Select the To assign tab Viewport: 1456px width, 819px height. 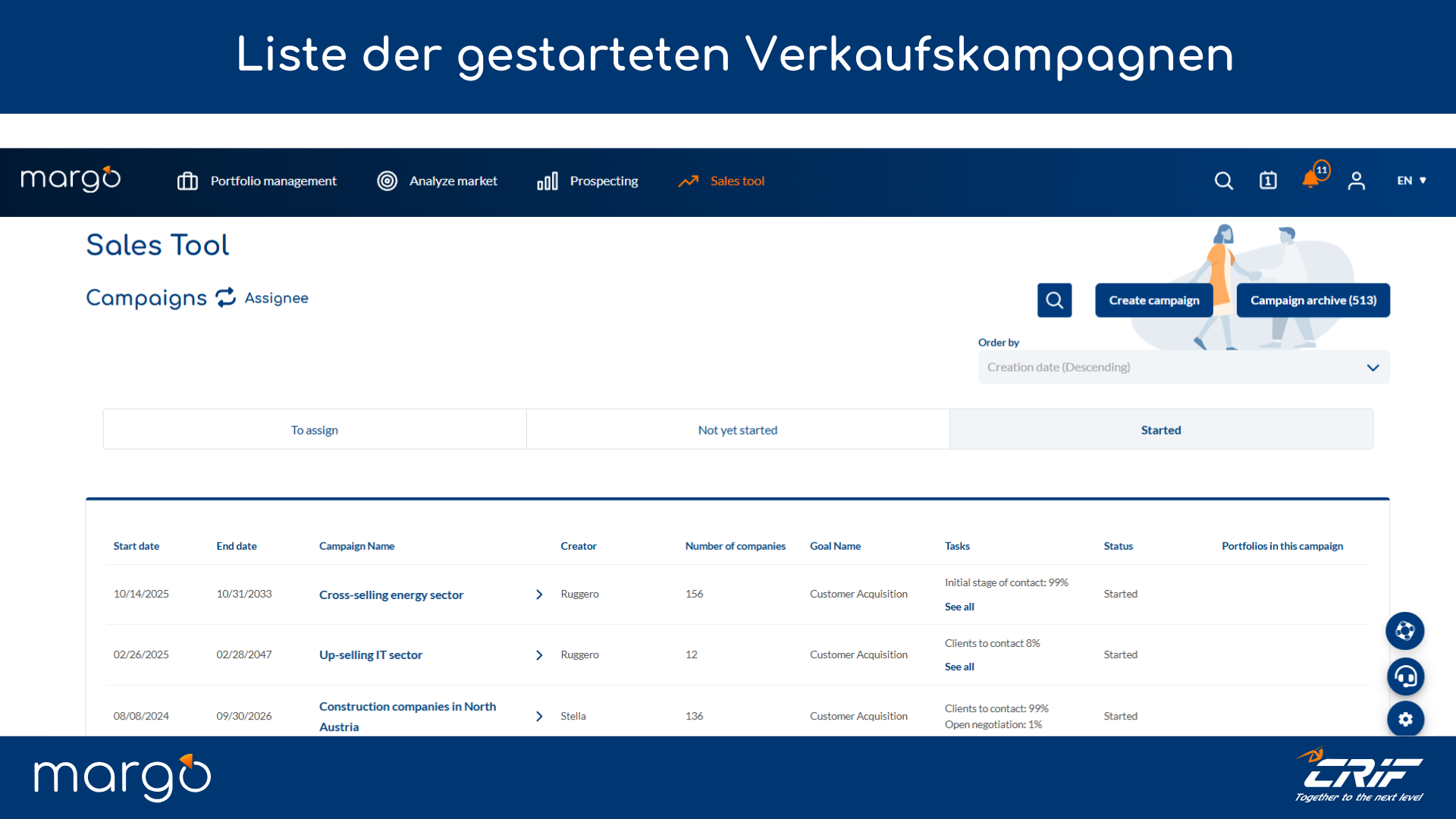pos(315,430)
